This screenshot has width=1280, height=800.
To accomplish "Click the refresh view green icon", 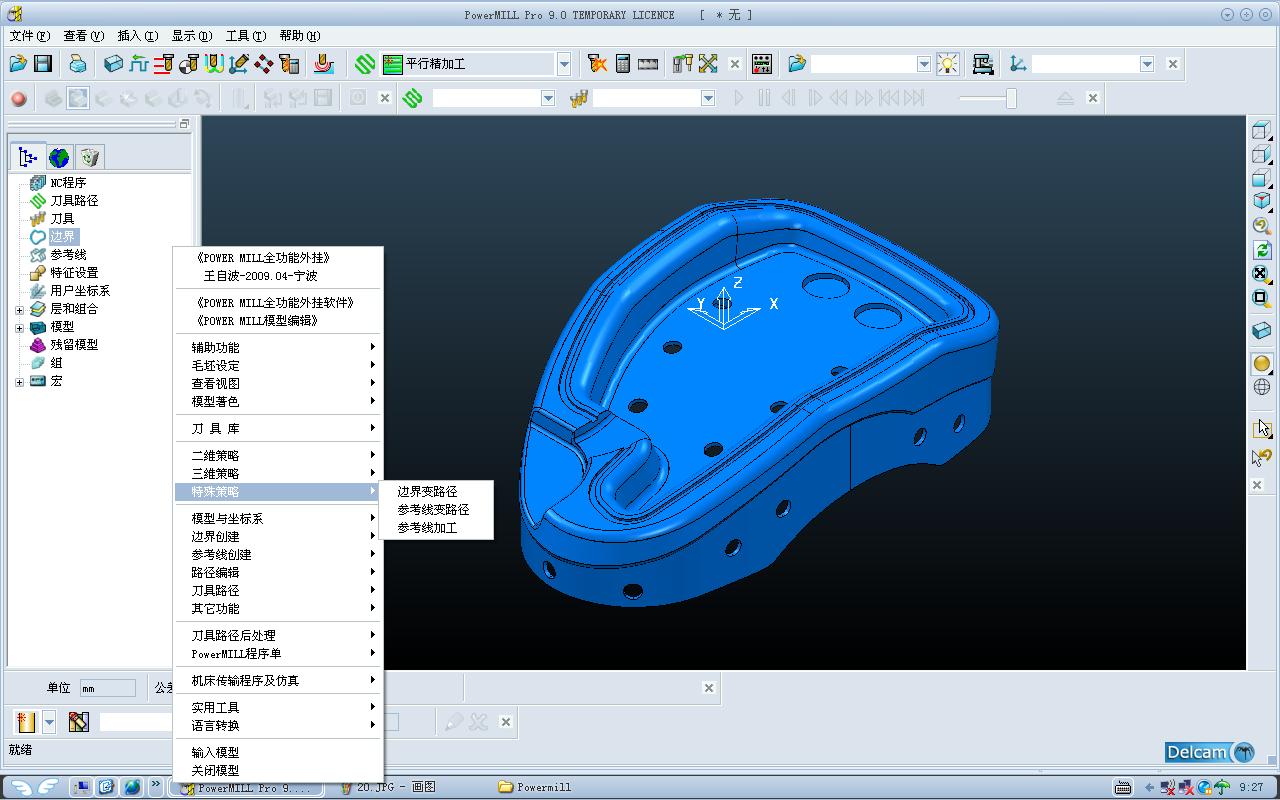I will tap(1262, 250).
